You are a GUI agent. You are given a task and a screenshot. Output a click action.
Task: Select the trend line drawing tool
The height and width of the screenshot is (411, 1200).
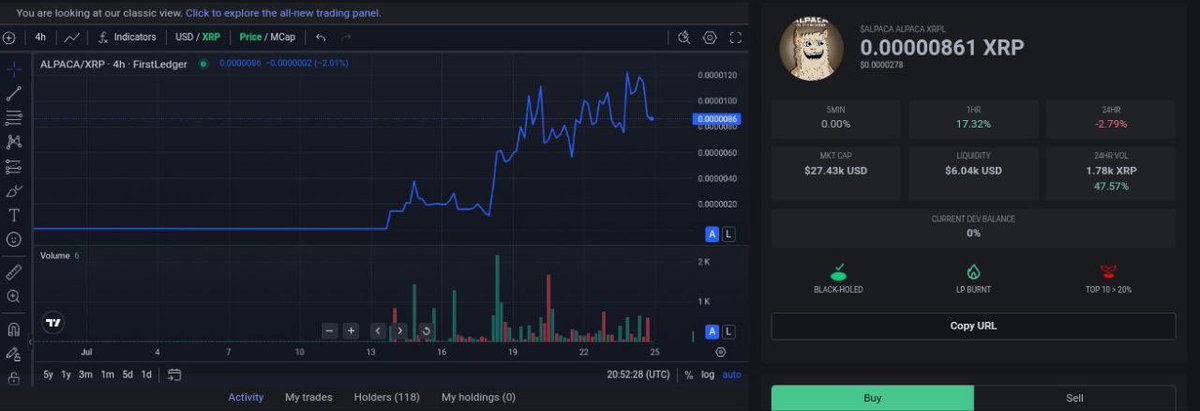point(14,93)
